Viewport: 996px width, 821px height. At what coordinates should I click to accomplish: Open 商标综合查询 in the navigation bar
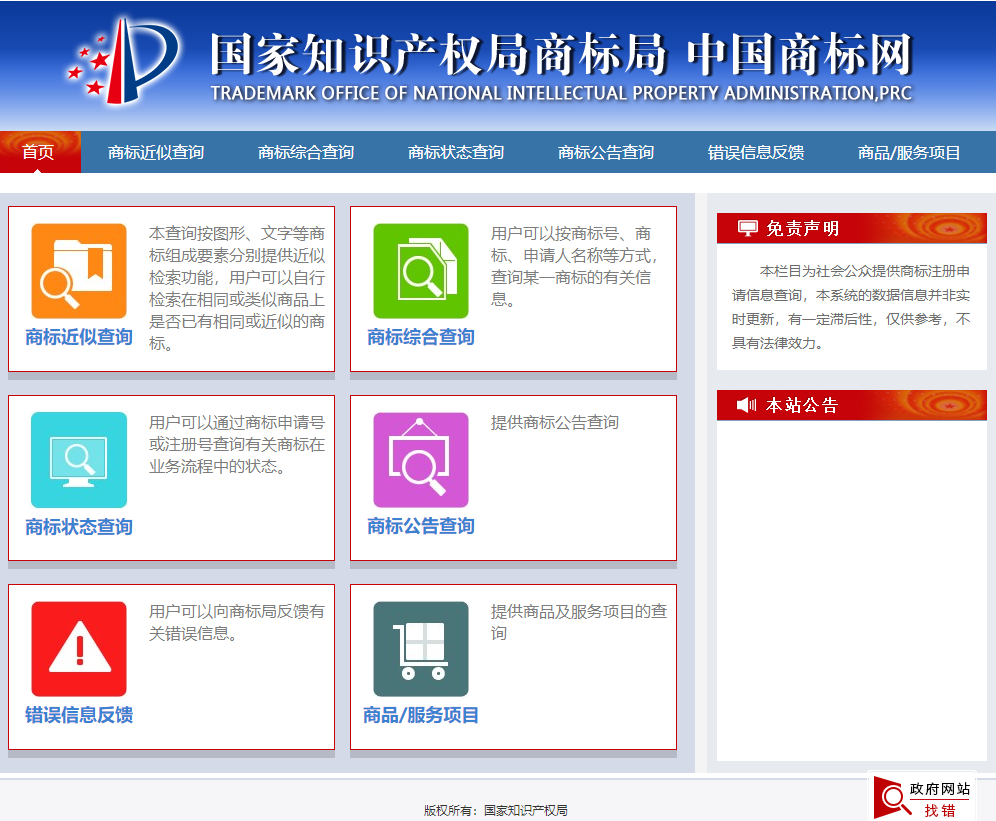click(306, 152)
